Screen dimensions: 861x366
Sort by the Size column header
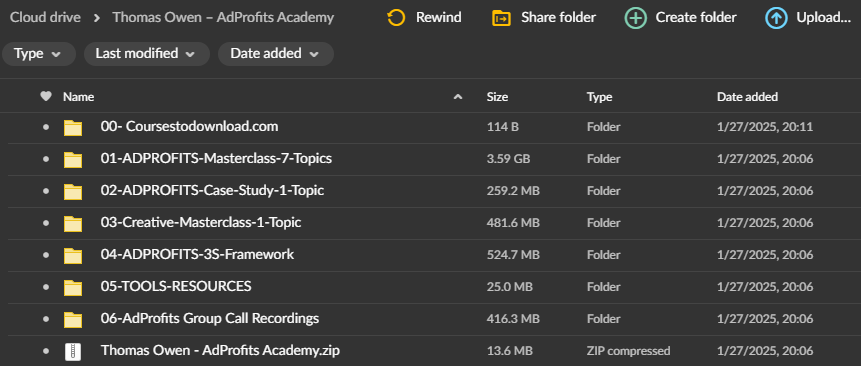497,97
